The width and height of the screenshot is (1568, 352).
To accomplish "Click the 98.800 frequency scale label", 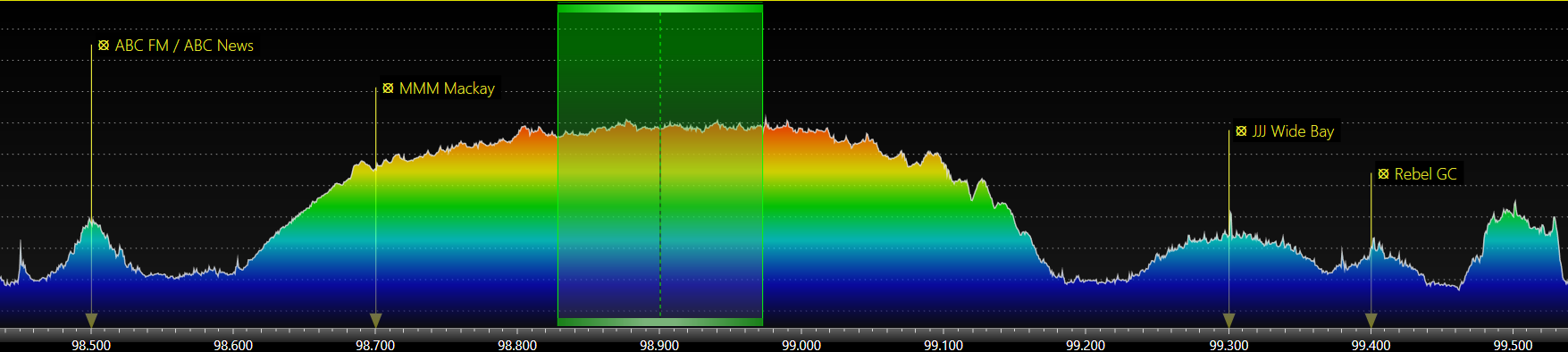I will 517,345.
